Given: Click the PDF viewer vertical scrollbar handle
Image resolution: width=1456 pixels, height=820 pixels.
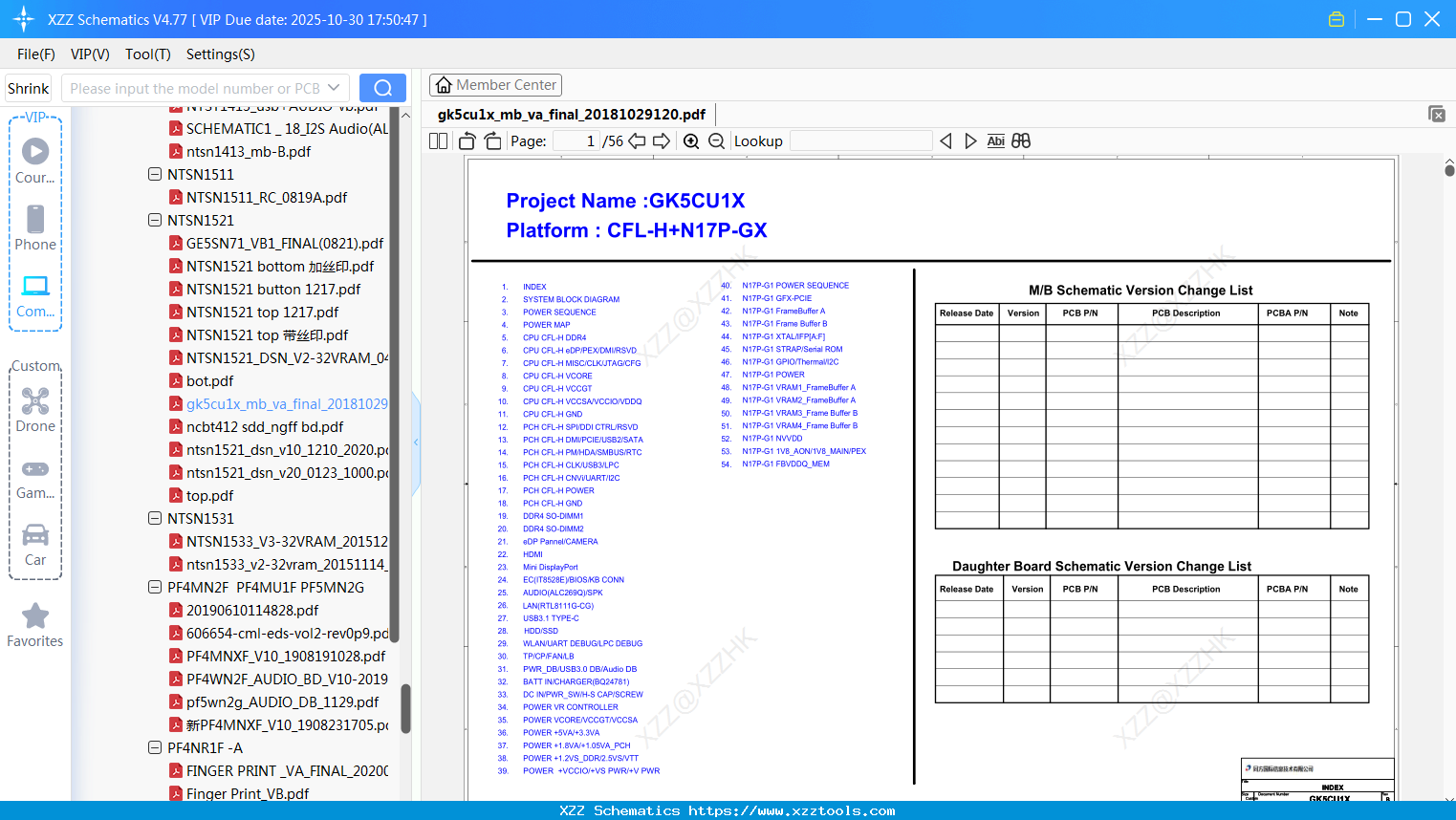Looking at the screenshot, I should tap(1449, 170).
